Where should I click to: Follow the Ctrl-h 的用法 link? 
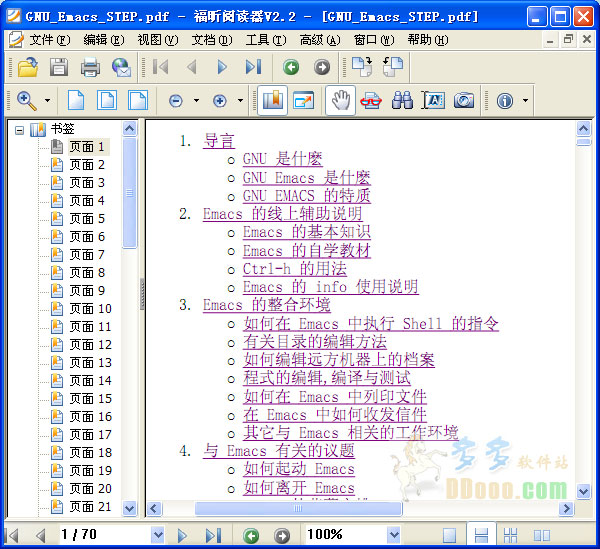click(295, 269)
